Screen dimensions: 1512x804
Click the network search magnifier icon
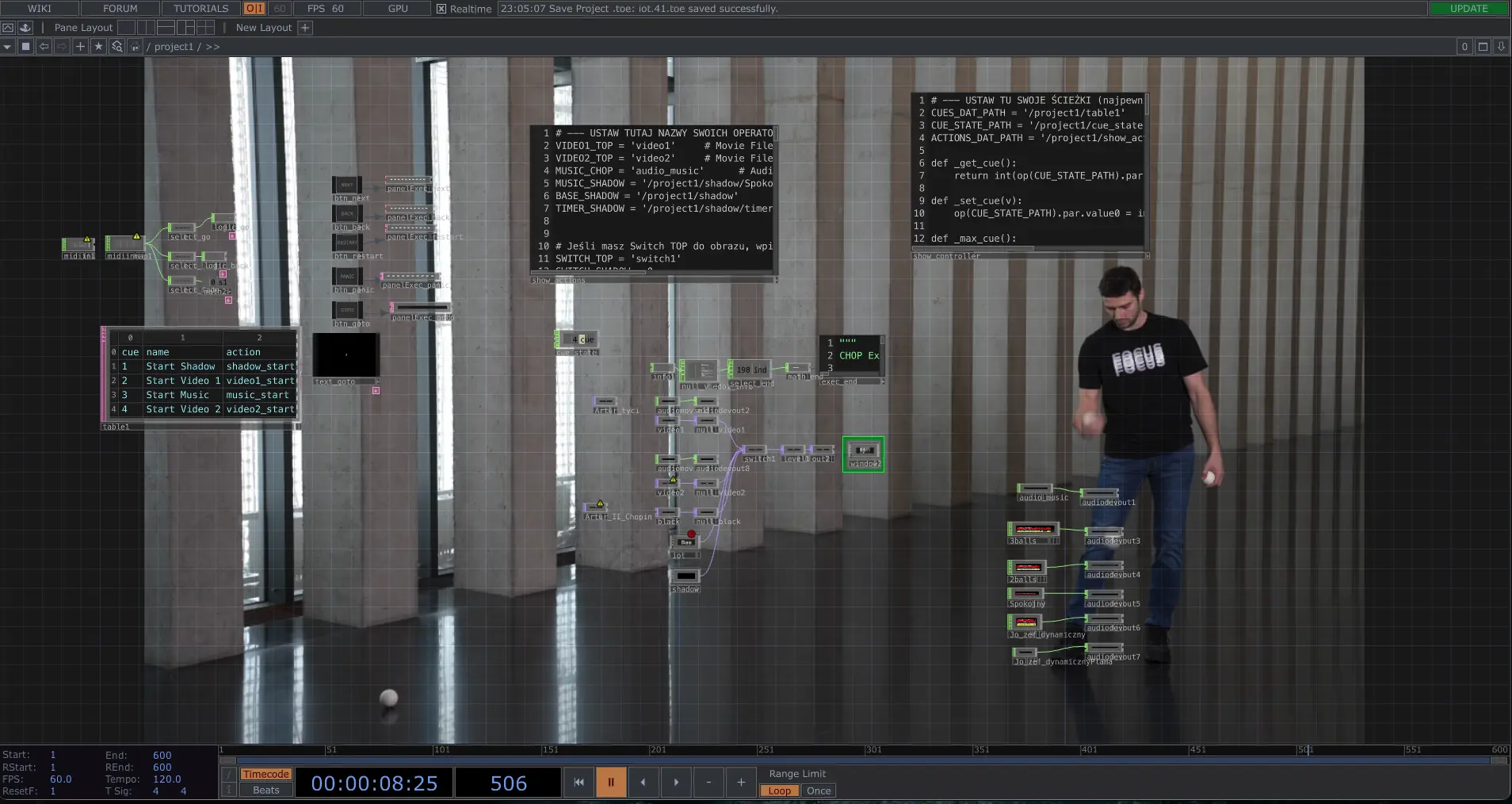point(116,47)
